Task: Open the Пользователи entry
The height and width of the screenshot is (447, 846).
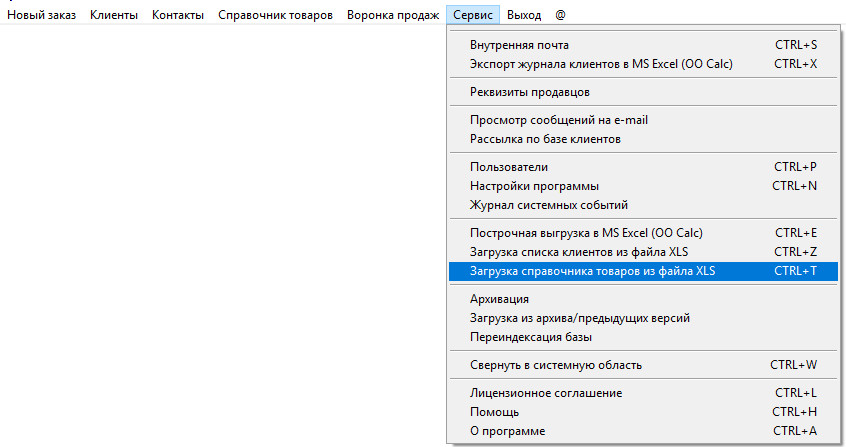Action: (x=509, y=167)
